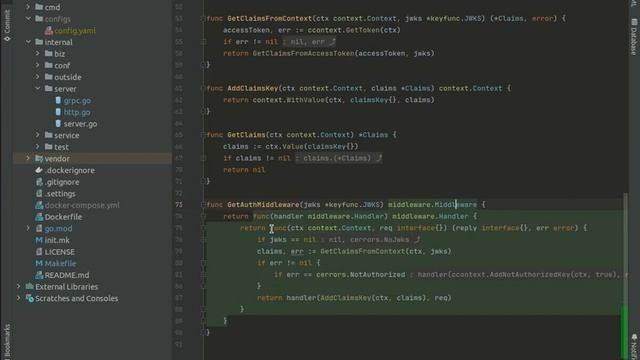Click the Makefile M icon
The height and width of the screenshot is (360, 640).
tap(39, 263)
